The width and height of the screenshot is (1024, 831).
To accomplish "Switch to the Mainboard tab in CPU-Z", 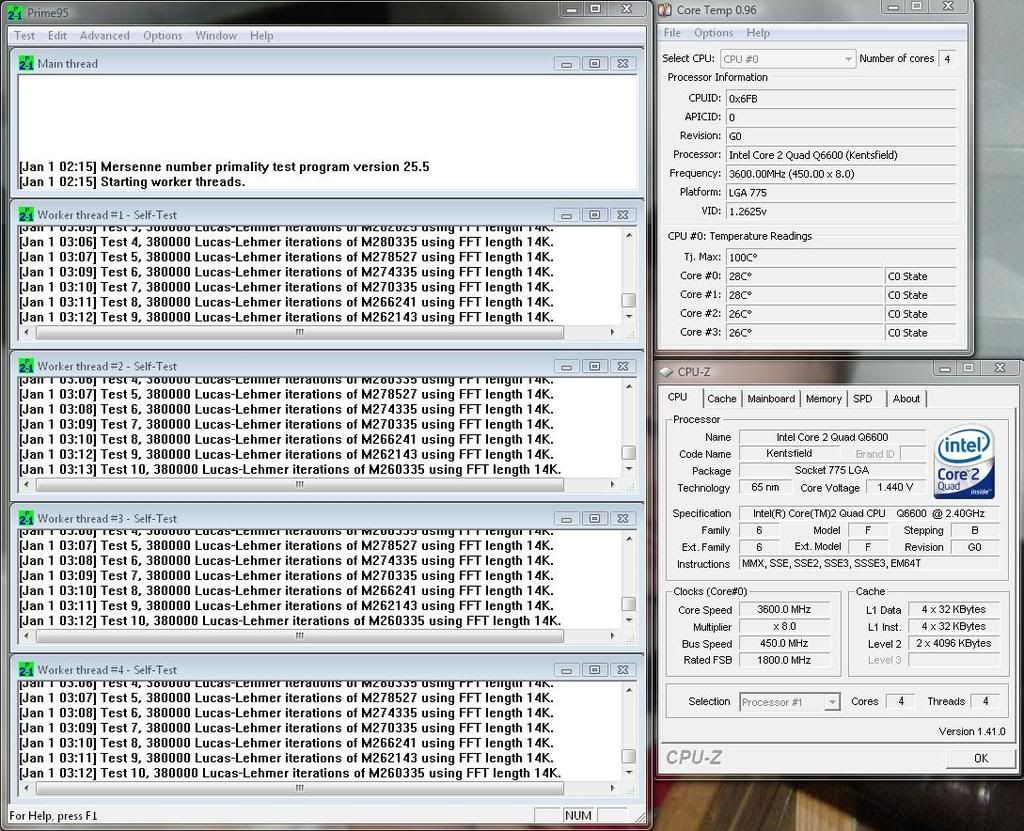I will tap(771, 399).
